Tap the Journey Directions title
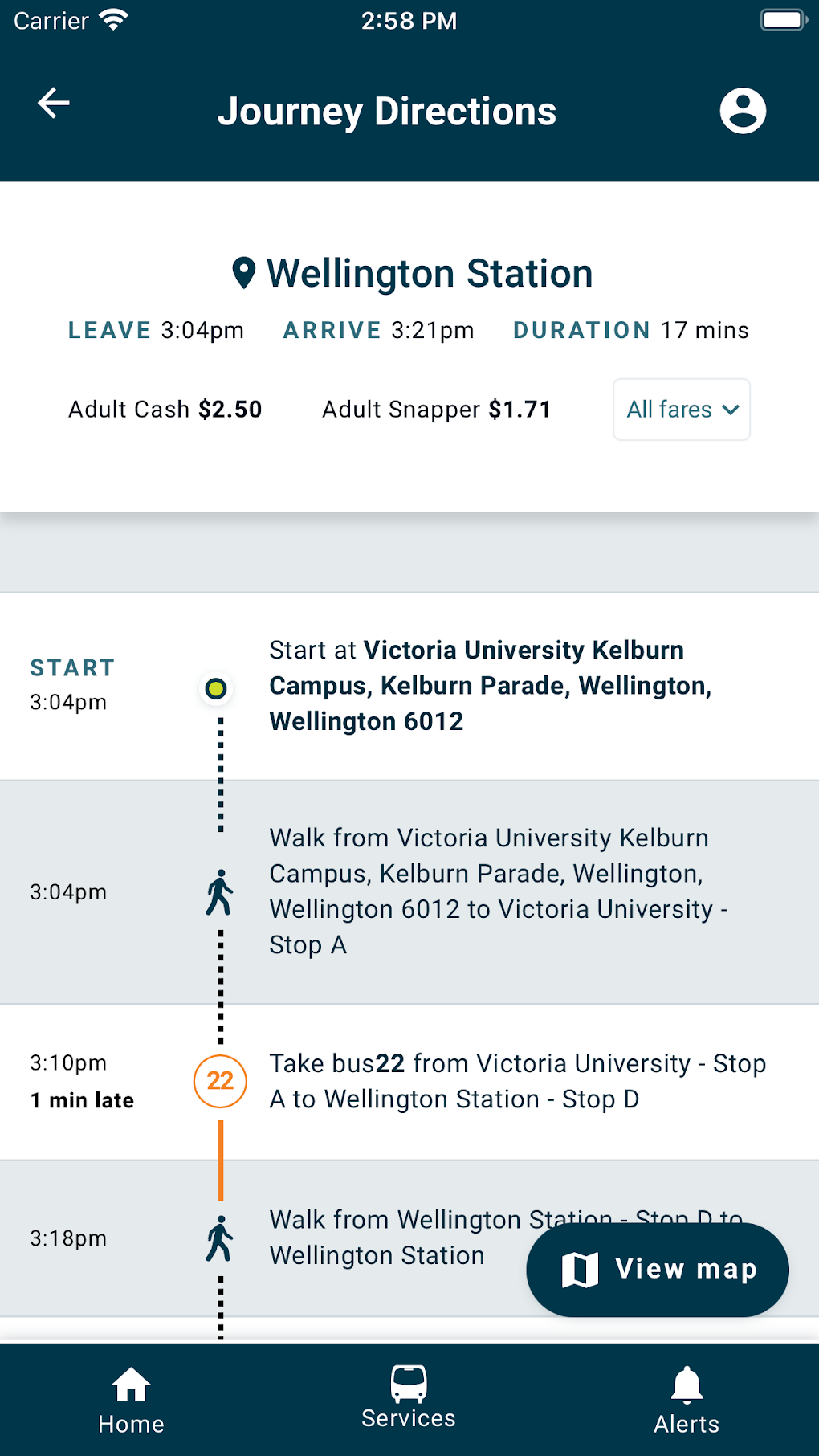819x1456 pixels. click(388, 112)
